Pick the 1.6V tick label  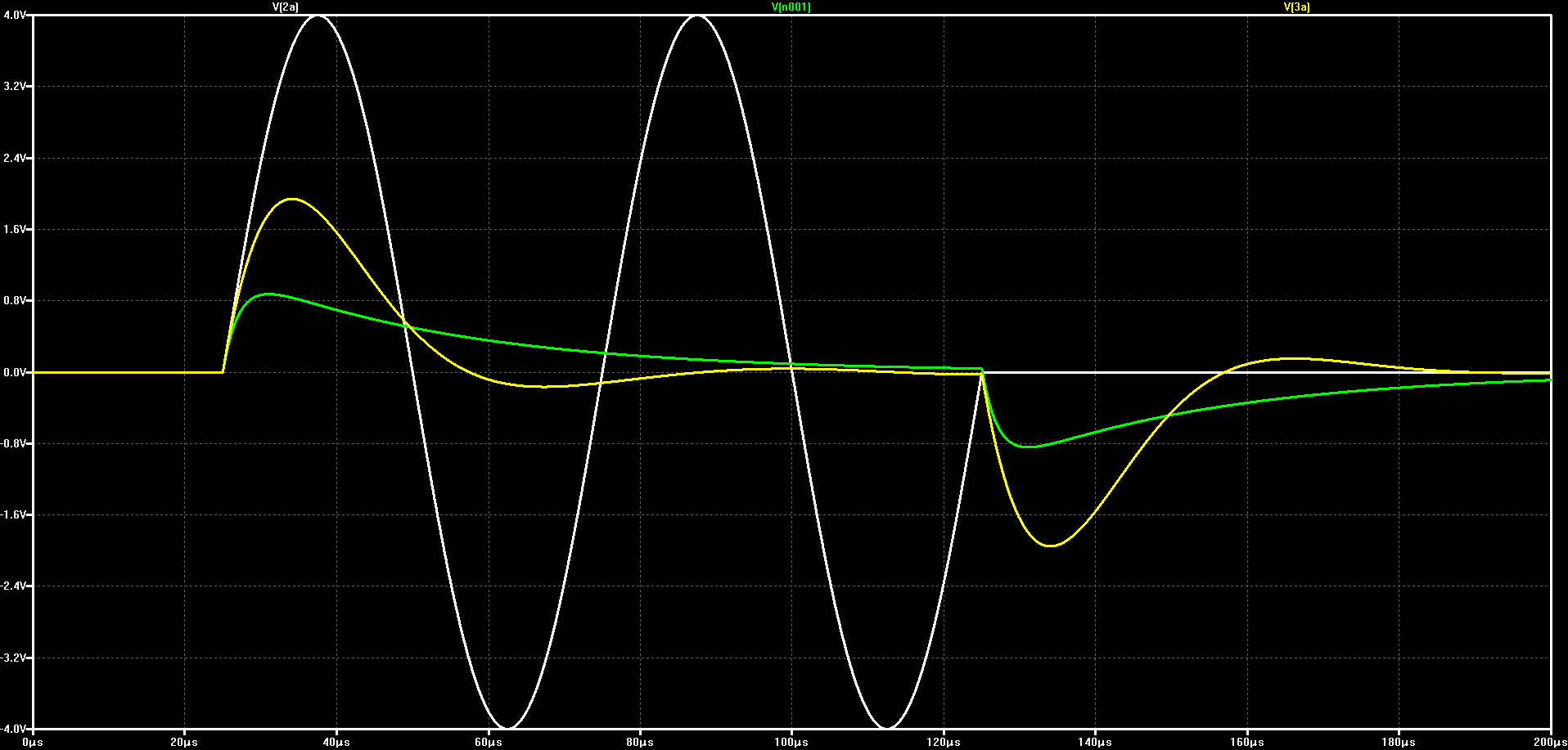point(15,230)
